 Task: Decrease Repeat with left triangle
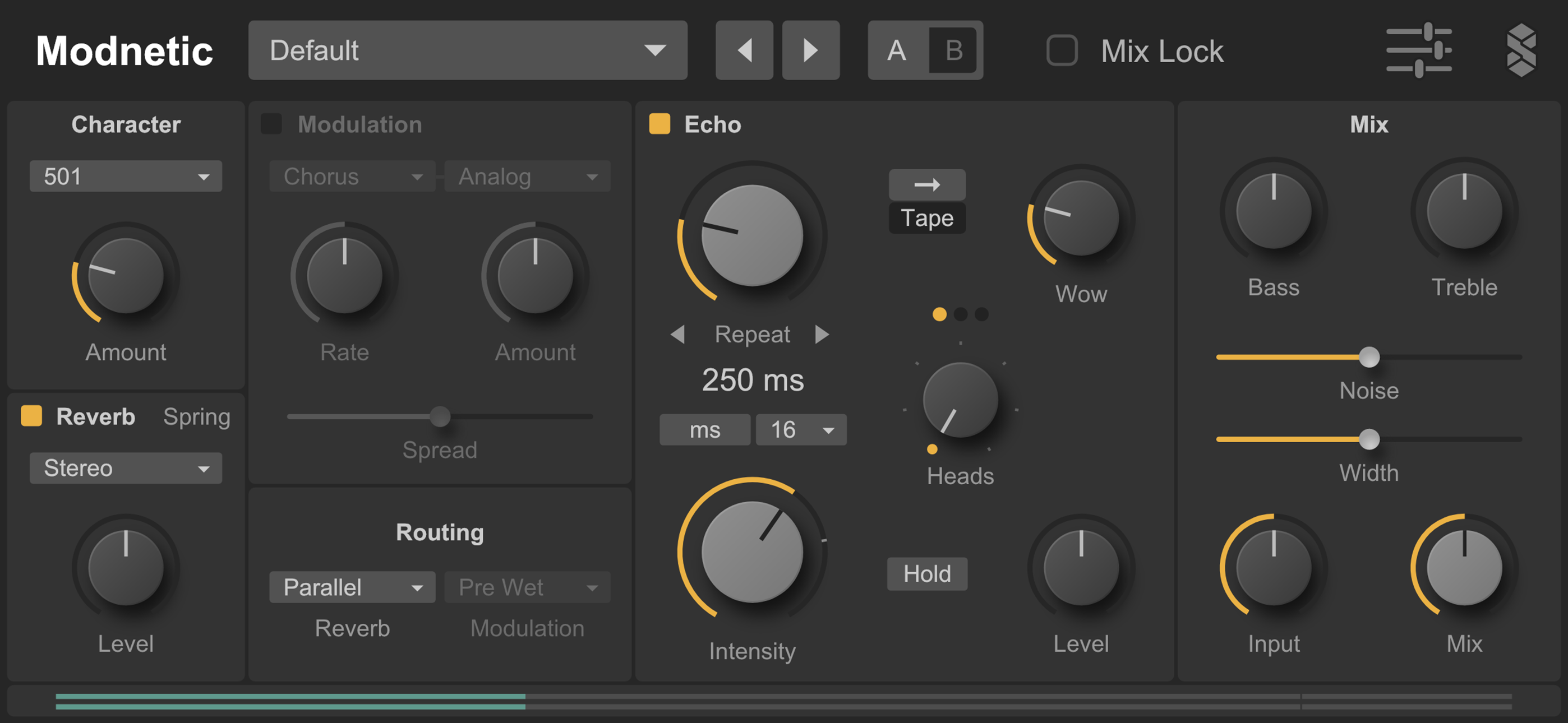[x=677, y=334]
